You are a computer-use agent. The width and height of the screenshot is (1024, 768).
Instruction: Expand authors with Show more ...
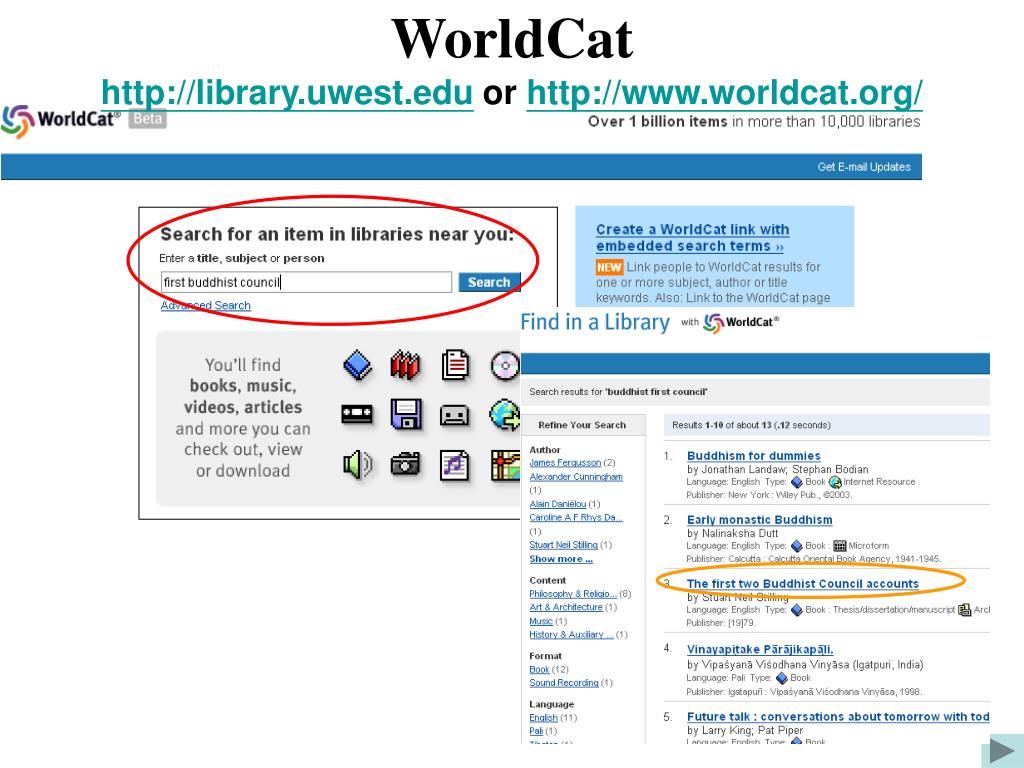[x=561, y=559]
